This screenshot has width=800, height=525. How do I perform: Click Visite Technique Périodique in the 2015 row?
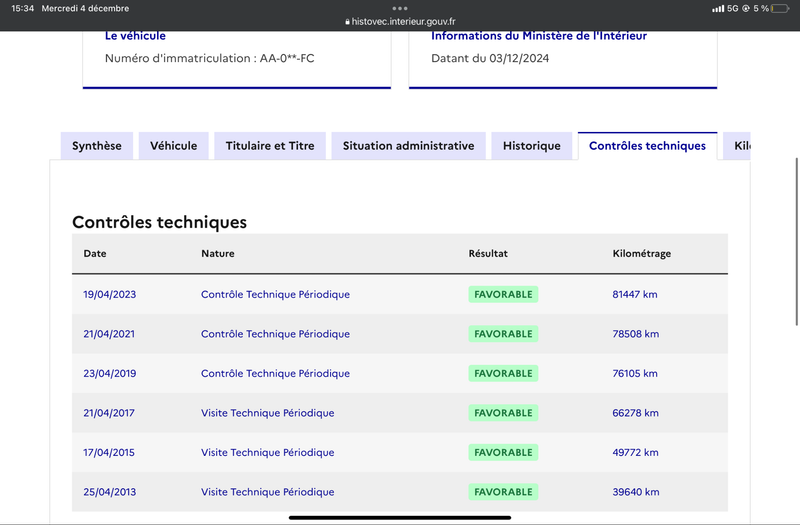[268, 453]
